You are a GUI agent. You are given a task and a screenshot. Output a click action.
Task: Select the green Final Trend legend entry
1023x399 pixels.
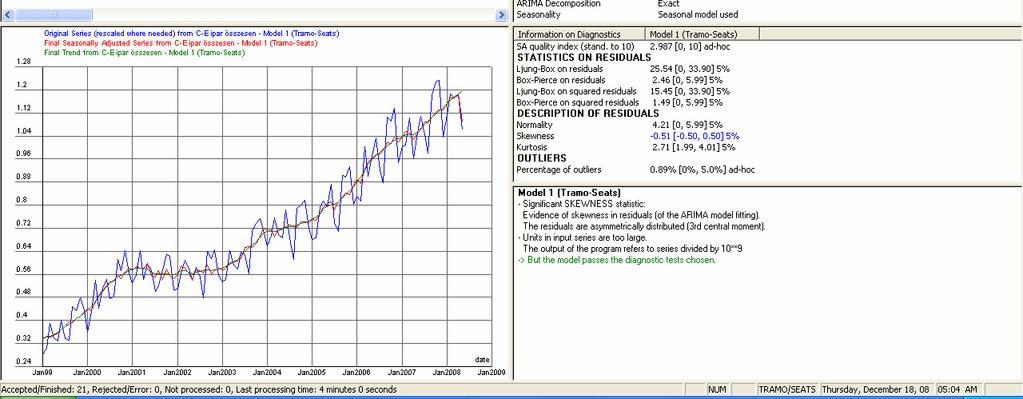pyautogui.click(x=144, y=53)
